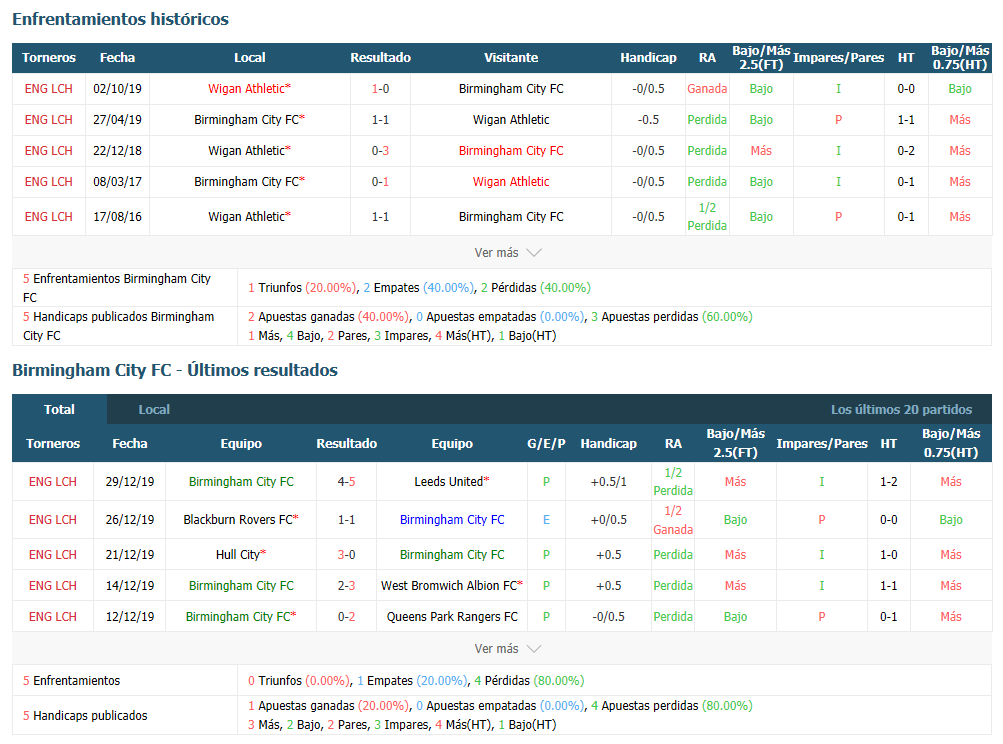1003x744 pixels.
Task: Switch to the Local tab
Action: (x=154, y=409)
